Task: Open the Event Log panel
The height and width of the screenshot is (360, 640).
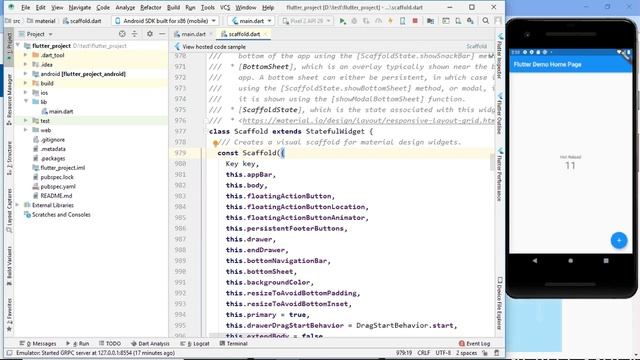Action: [x=474, y=344]
